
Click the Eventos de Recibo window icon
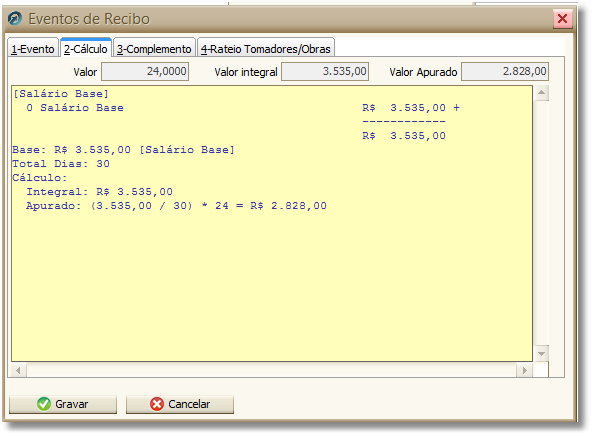pos(15,18)
